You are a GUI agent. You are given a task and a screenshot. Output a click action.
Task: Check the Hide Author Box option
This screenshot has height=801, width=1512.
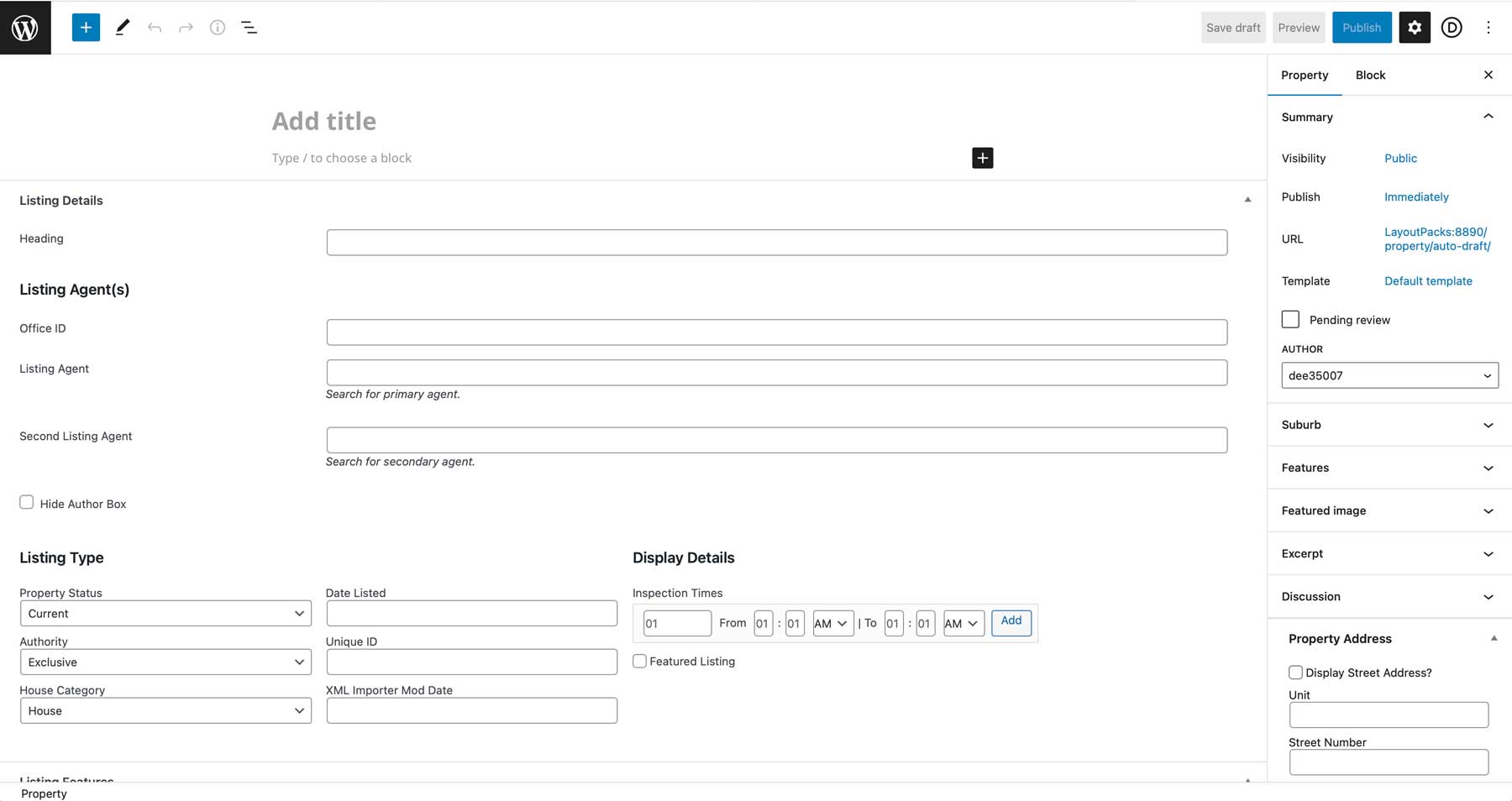[x=26, y=501]
